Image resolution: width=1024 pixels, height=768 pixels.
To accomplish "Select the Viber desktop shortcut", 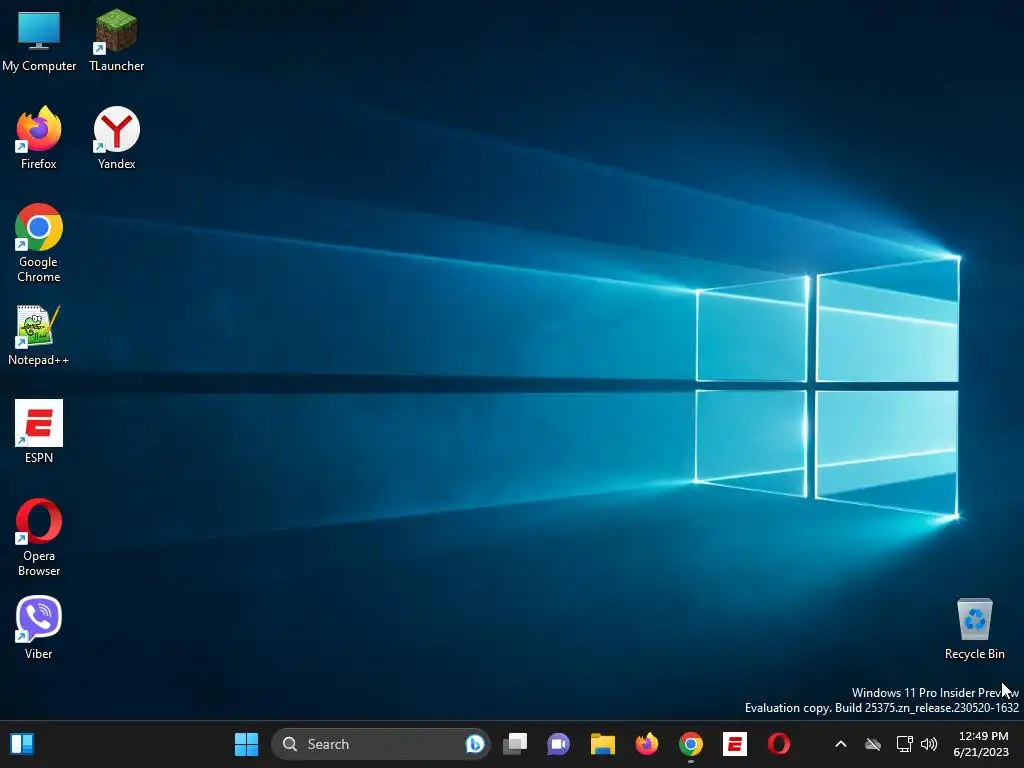I will click(39, 628).
